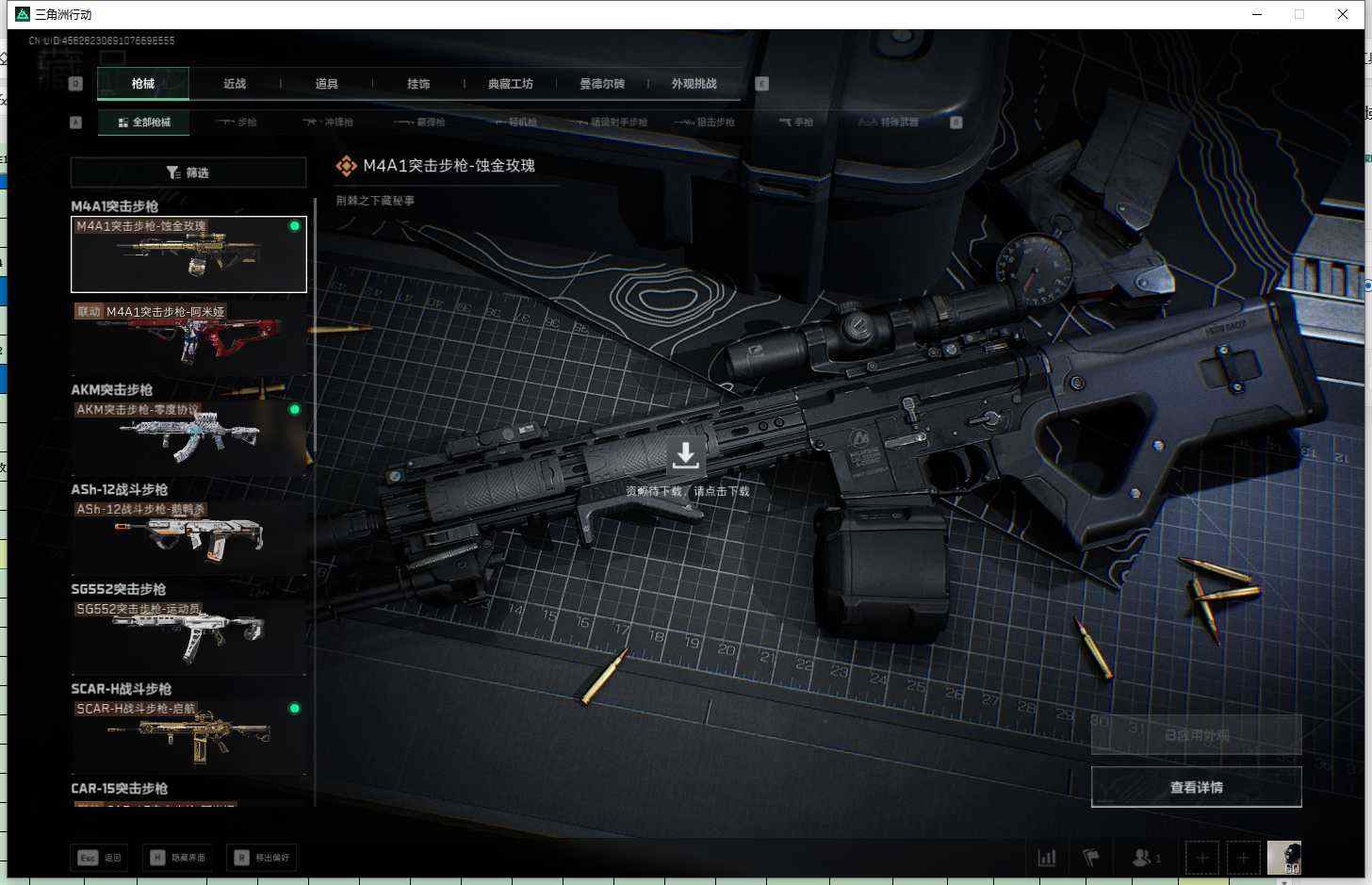Open the player avatar profile
This screenshot has width=1372, height=885.
1284,858
